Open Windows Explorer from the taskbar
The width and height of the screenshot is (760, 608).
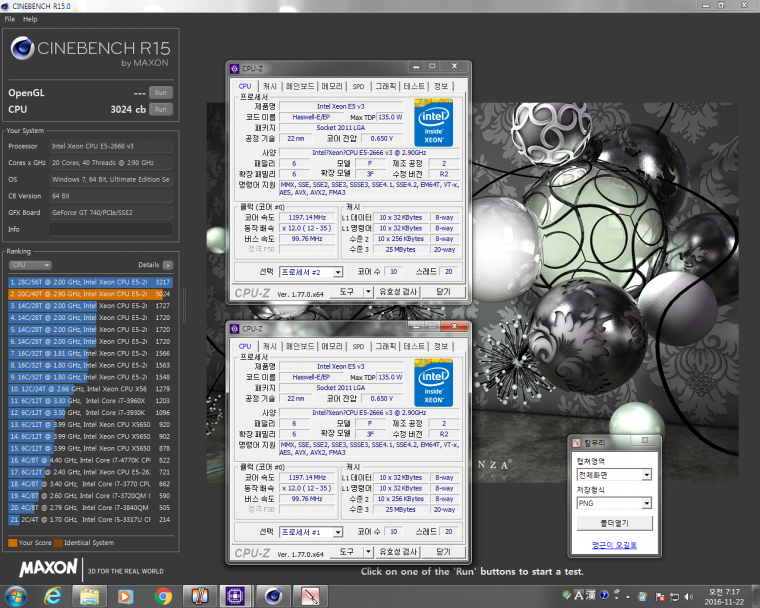[x=89, y=596]
